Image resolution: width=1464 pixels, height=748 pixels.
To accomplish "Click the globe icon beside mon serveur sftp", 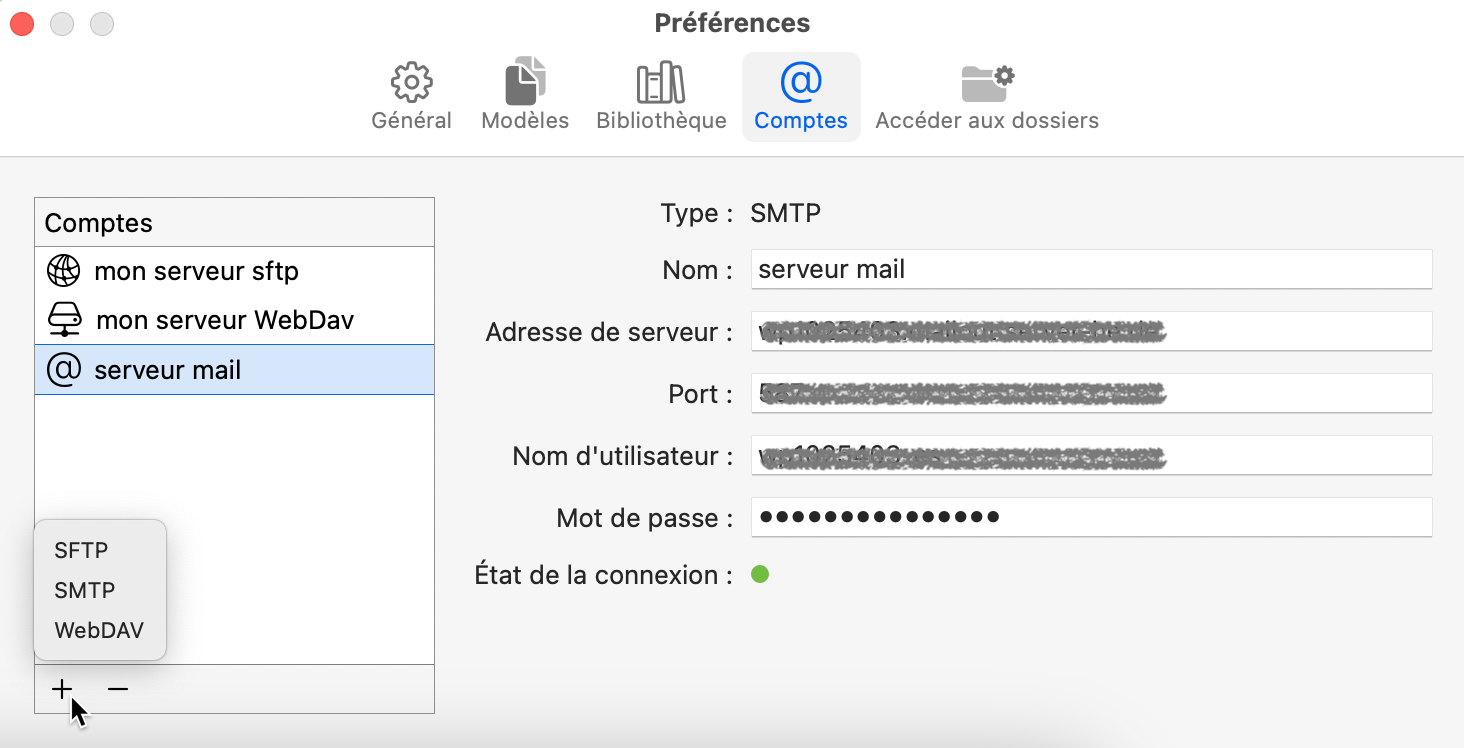I will pos(62,270).
